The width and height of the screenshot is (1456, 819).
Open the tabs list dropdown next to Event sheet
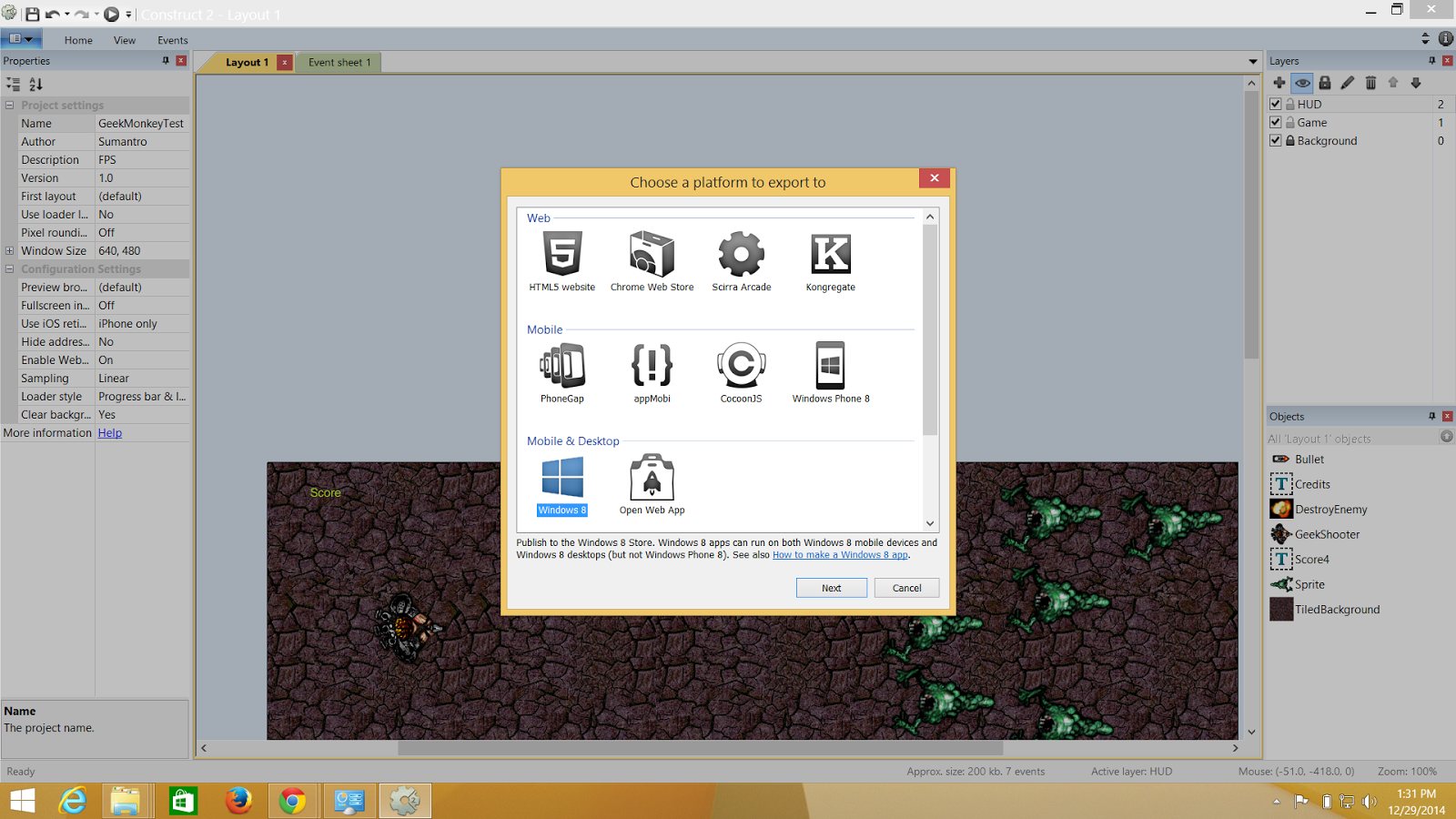pos(1253,61)
